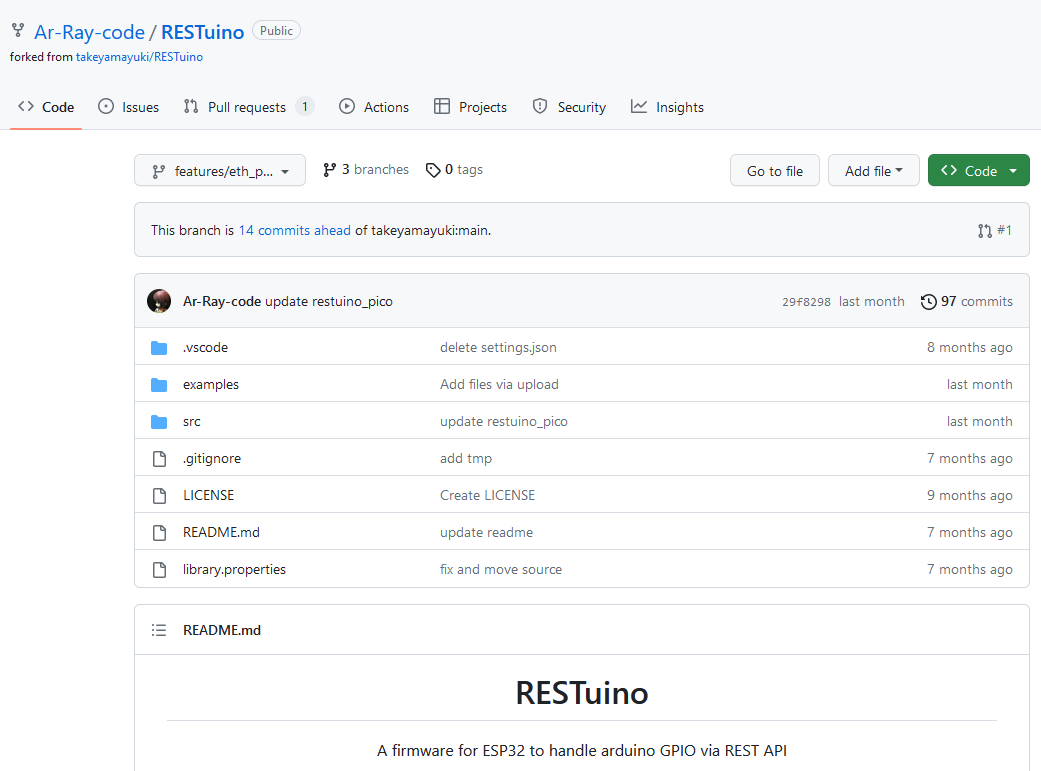The image size is (1041, 771).
Task: Click the branches fork icon near 3
Action: 329,170
